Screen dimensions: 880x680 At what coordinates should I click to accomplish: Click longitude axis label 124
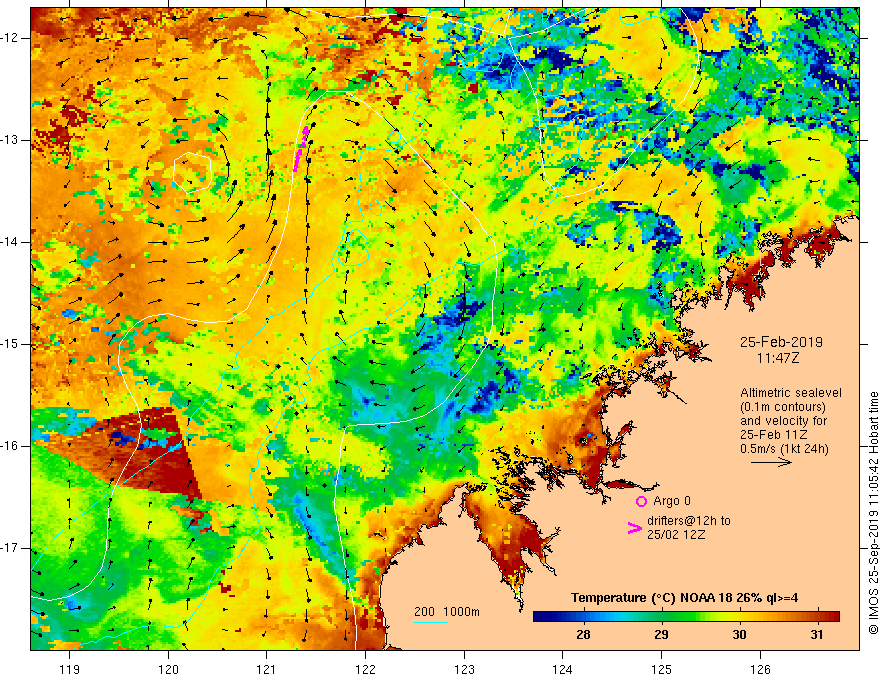click(562, 669)
